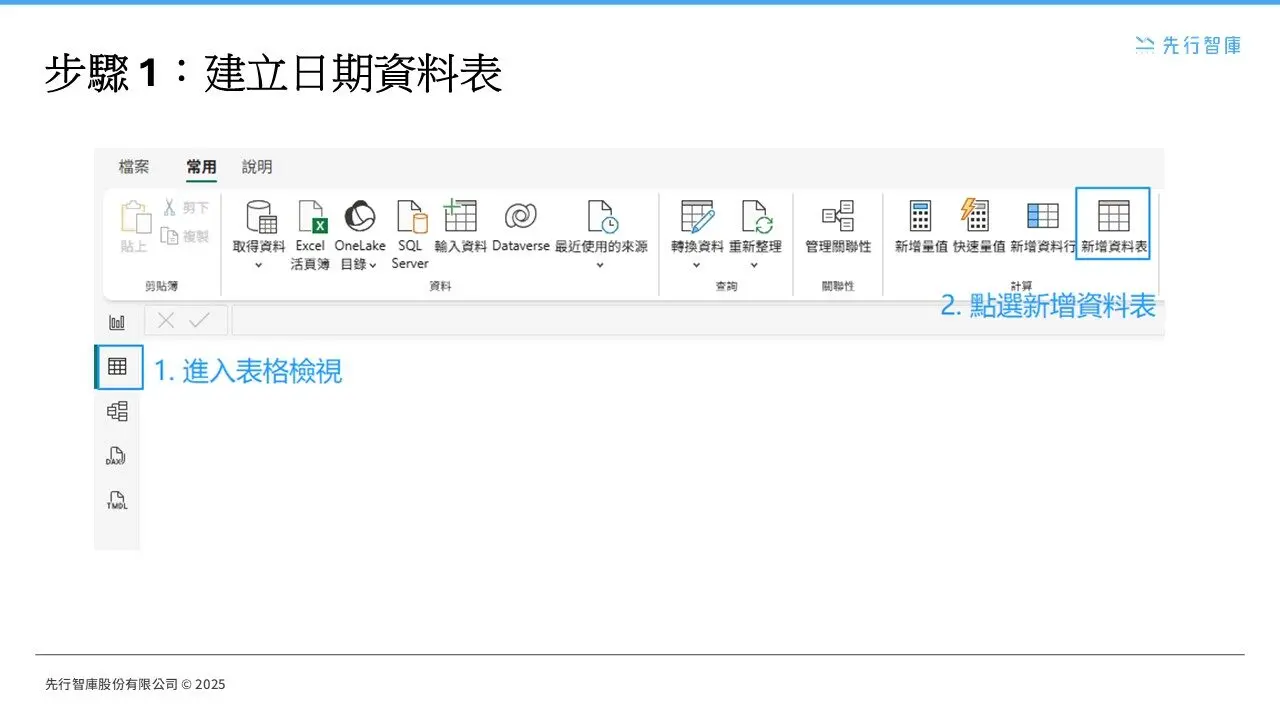Expand 重新整理 (Refresh) dropdown arrow

coord(754,265)
